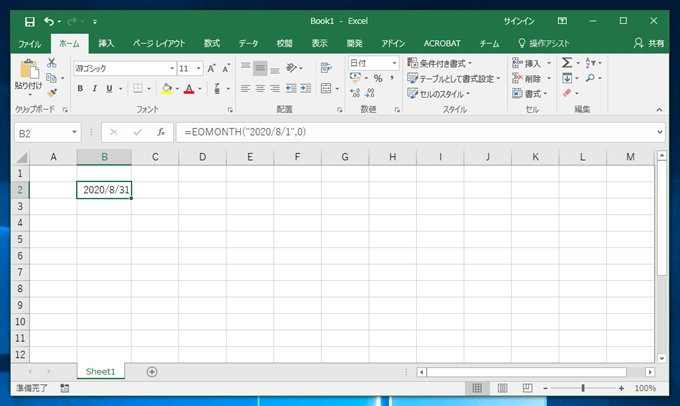Click the Decrease Decimal icon
The width and height of the screenshot is (680, 406).
(x=370, y=93)
